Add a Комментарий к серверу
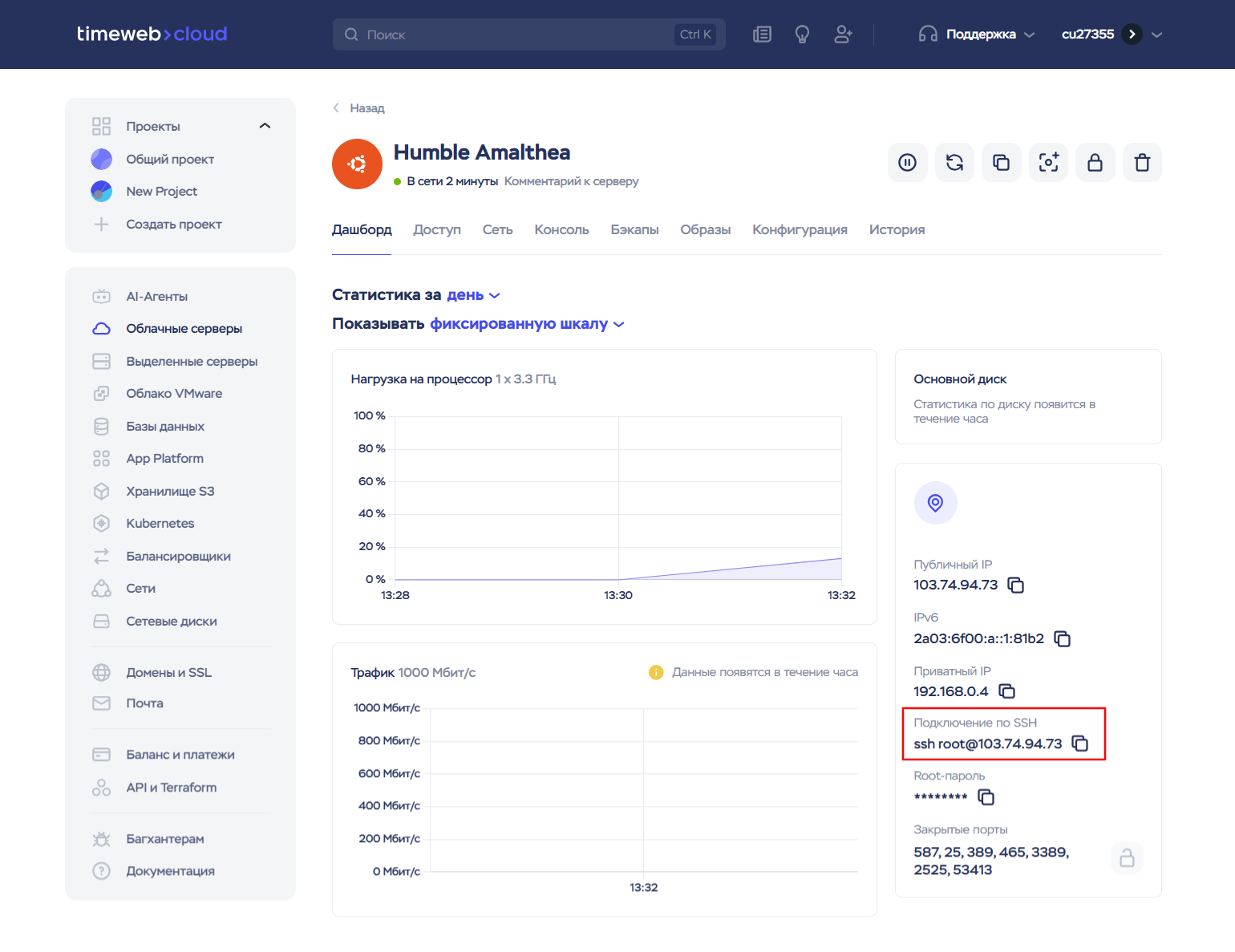1235x952 pixels. click(571, 181)
